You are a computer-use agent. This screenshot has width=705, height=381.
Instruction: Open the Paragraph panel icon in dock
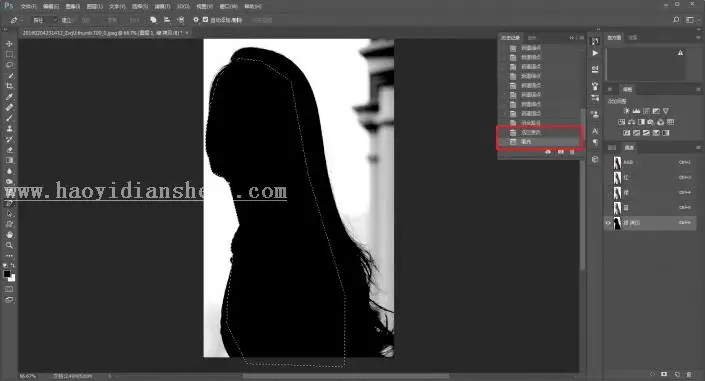pos(595,142)
